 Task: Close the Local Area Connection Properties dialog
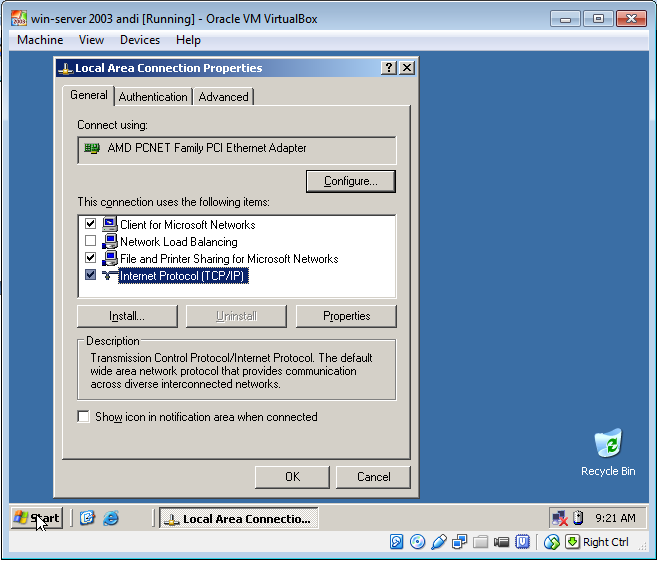pos(407,67)
